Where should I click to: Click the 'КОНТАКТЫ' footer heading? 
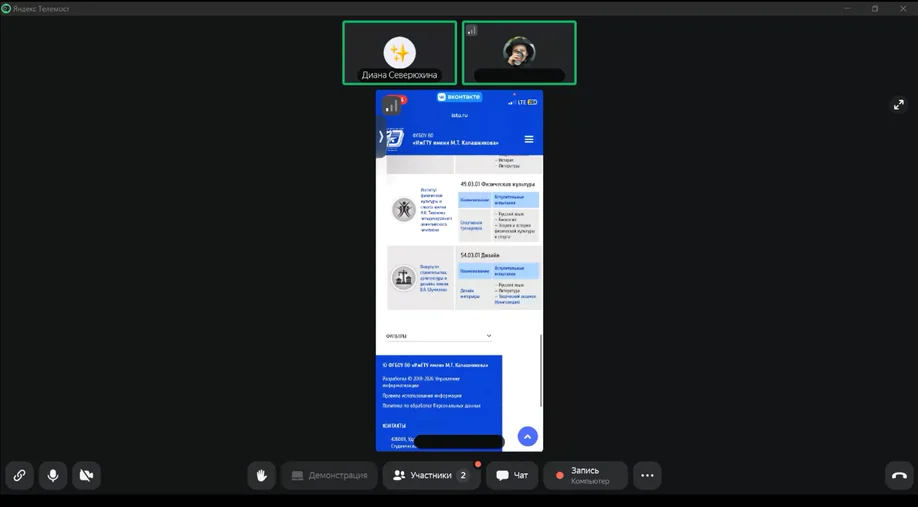394,426
